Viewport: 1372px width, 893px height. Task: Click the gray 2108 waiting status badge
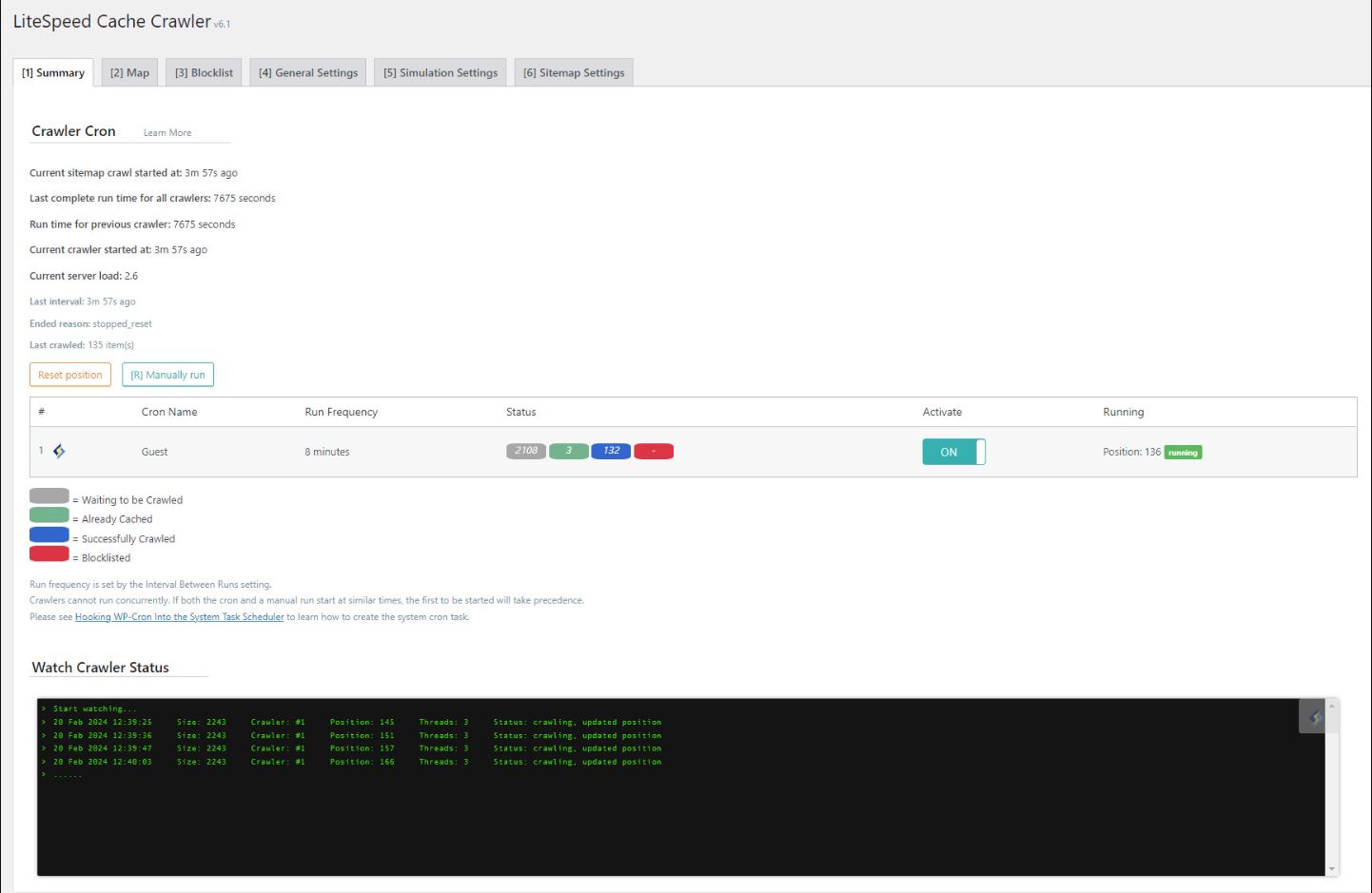[526, 451]
